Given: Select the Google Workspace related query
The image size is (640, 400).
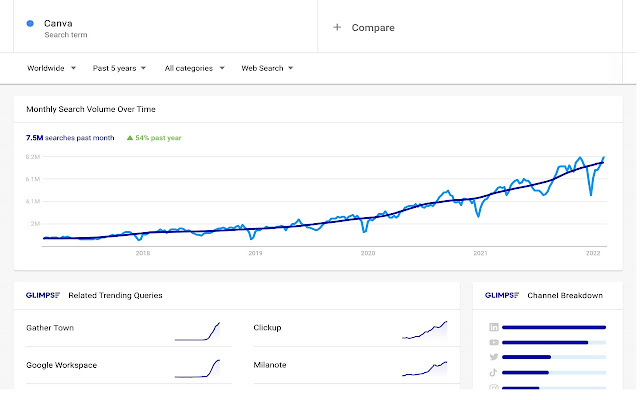Looking at the screenshot, I should pyautogui.click(x=62, y=365).
